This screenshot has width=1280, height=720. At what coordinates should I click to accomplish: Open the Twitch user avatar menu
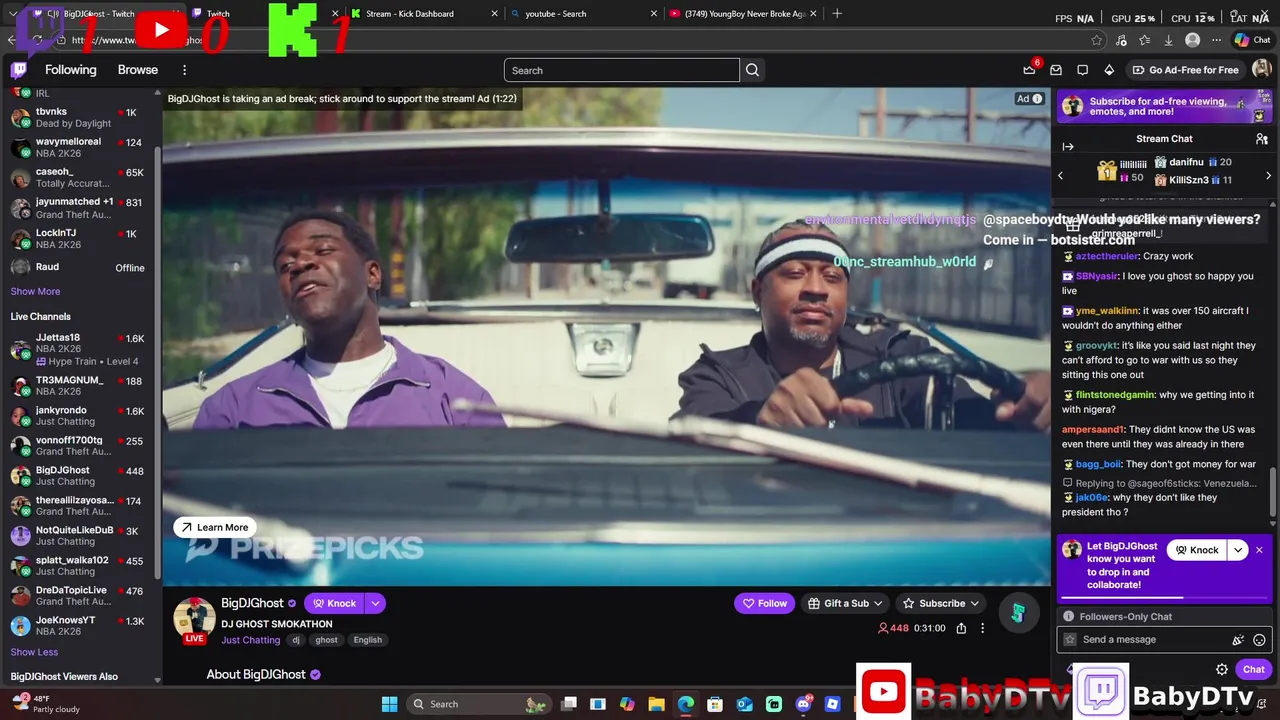click(x=1261, y=70)
